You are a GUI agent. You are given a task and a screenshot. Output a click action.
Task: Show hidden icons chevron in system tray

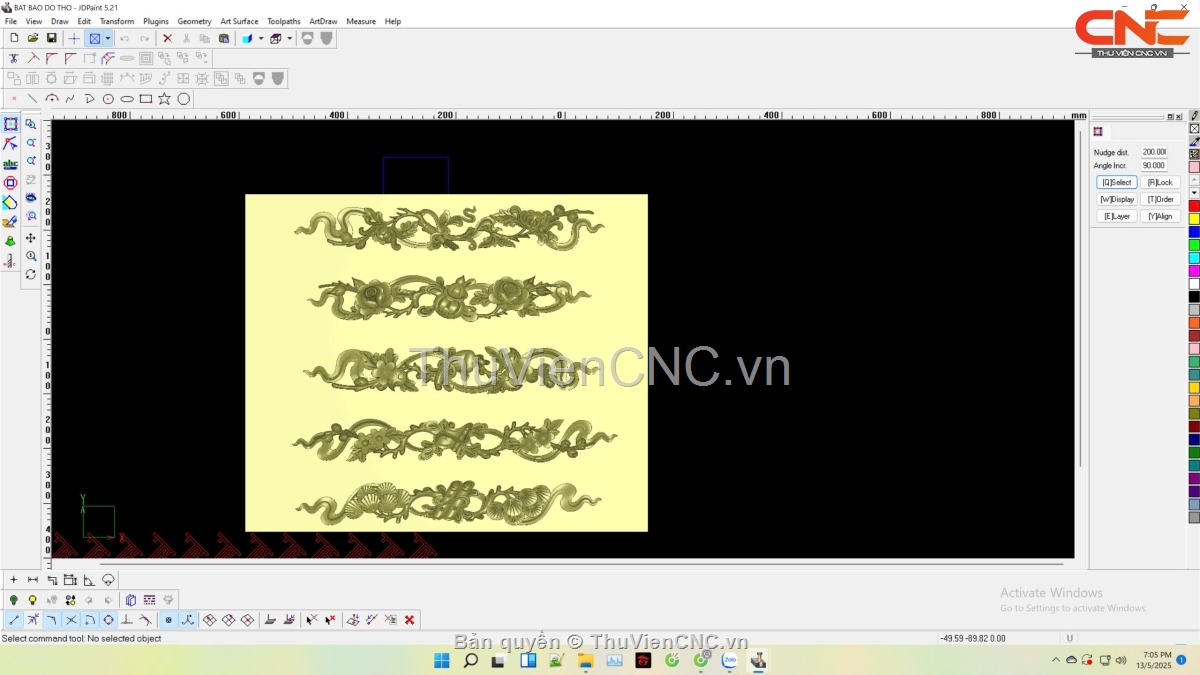coord(1056,660)
